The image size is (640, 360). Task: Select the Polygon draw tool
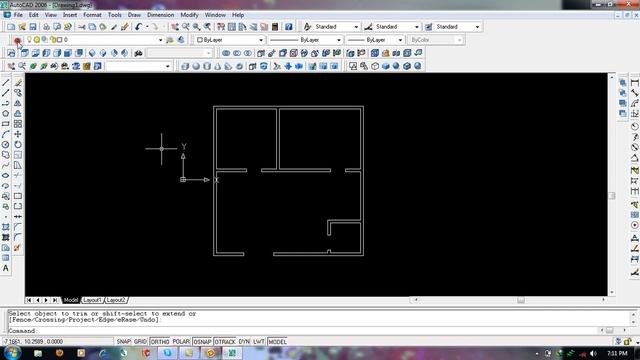[x=6, y=113]
